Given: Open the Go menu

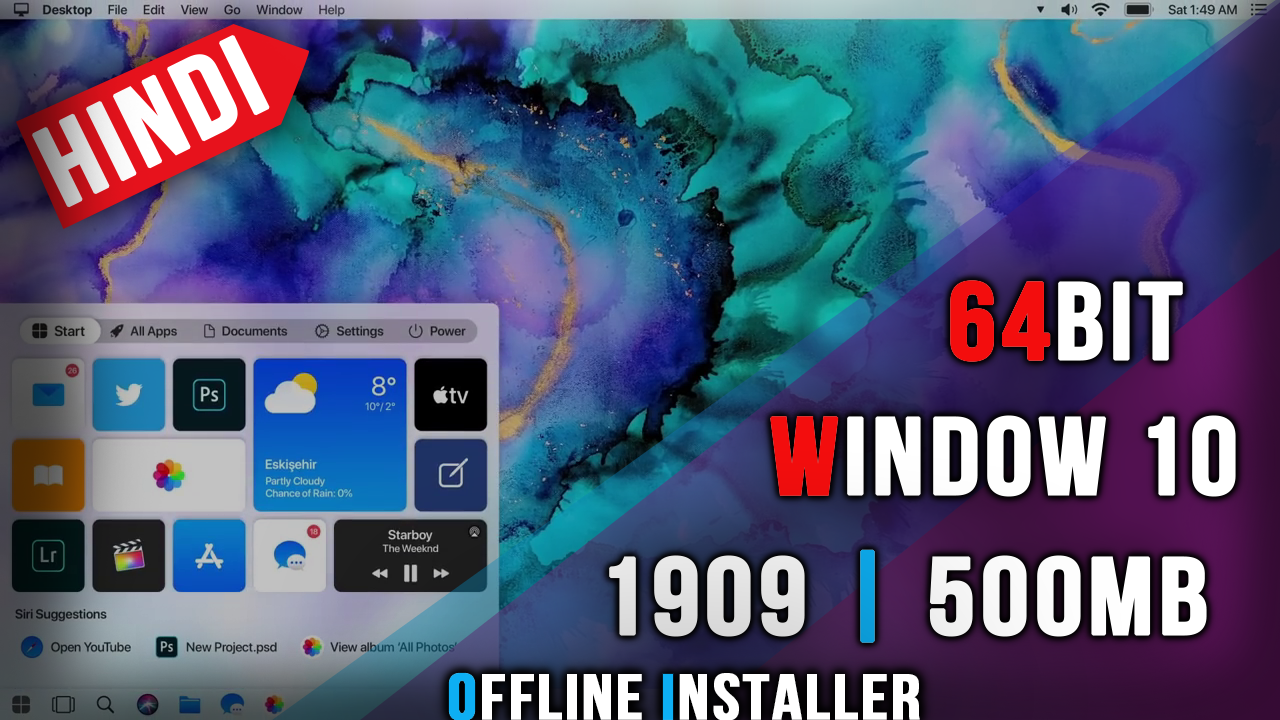Looking at the screenshot, I should point(232,10).
